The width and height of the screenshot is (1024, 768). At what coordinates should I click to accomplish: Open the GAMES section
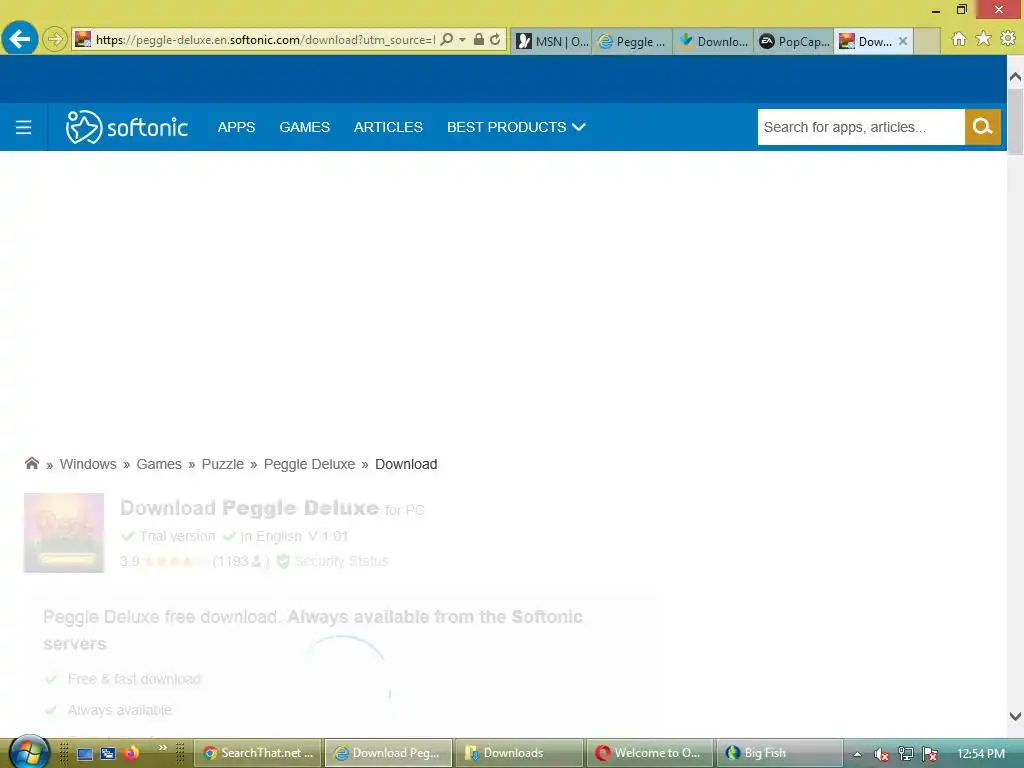(304, 127)
